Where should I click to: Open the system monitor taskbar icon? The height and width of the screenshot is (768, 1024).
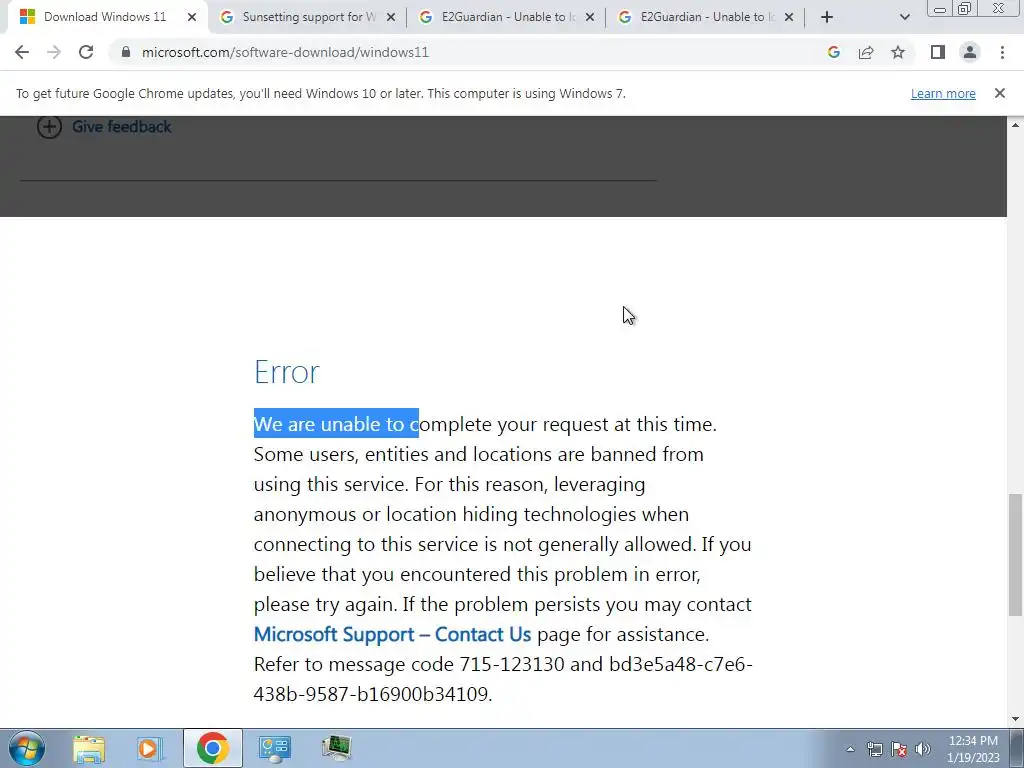coord(337,748)
